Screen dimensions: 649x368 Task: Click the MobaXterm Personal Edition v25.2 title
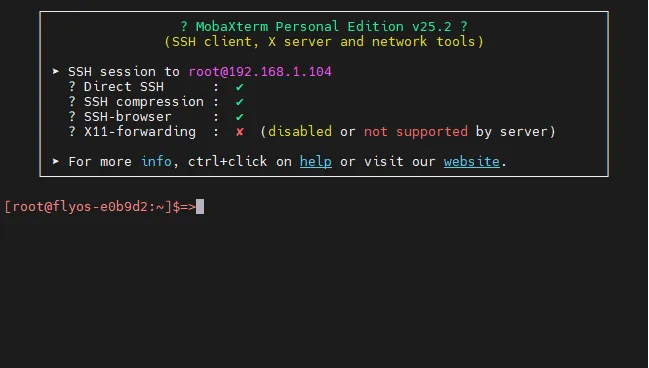point(324,26)
